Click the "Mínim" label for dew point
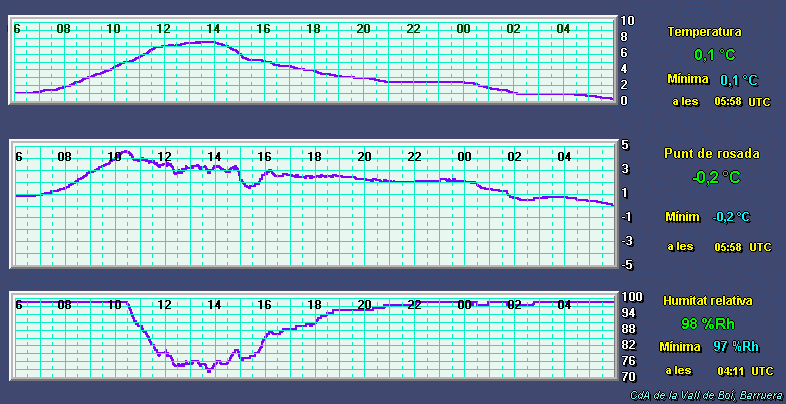The image size is (786, 404). point(682,217)
